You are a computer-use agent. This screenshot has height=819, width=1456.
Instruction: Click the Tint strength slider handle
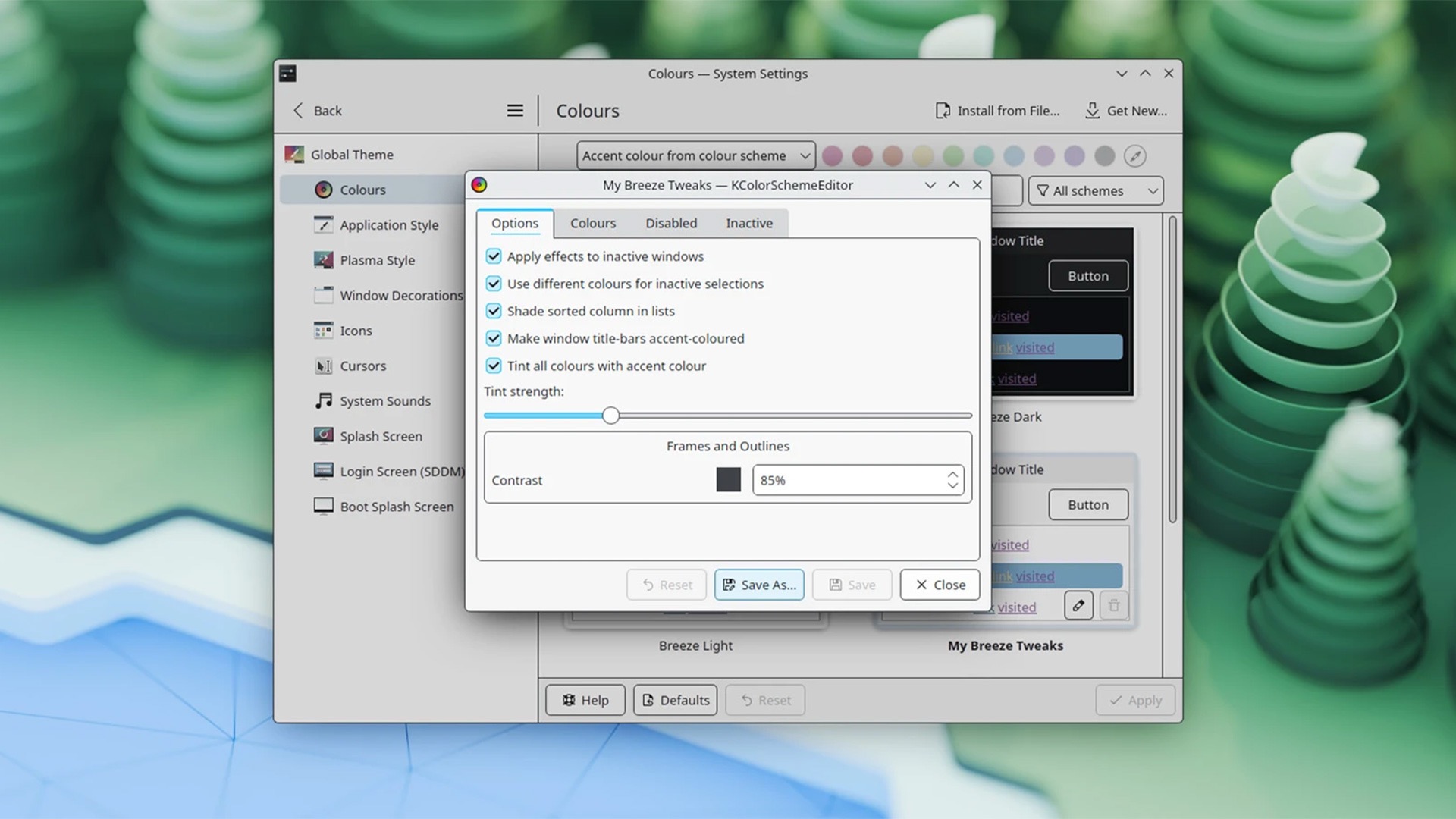pyautogui.click(x=610, y=416)
